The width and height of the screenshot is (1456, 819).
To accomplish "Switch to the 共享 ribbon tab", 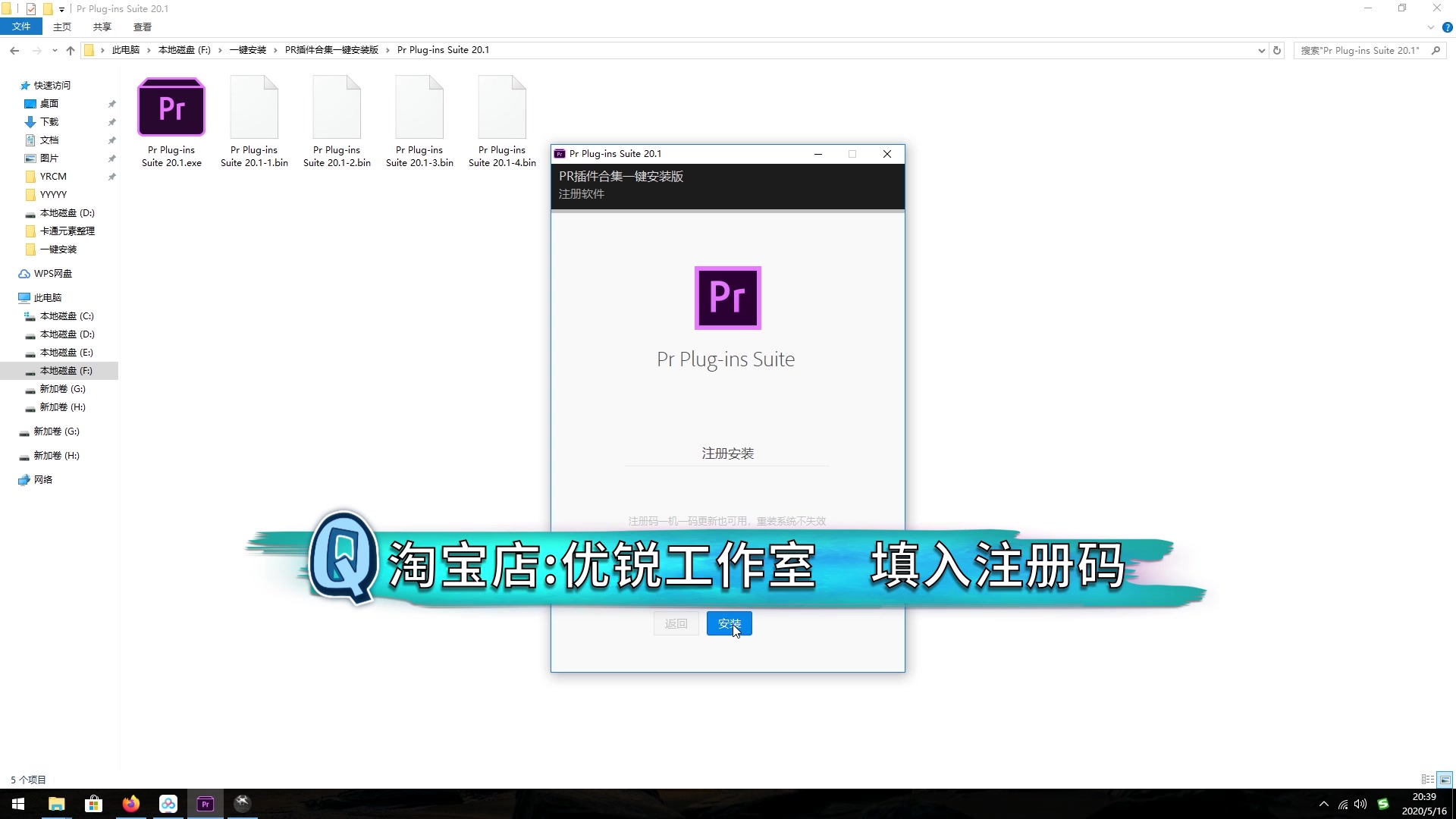I will [x=102, y=27].
